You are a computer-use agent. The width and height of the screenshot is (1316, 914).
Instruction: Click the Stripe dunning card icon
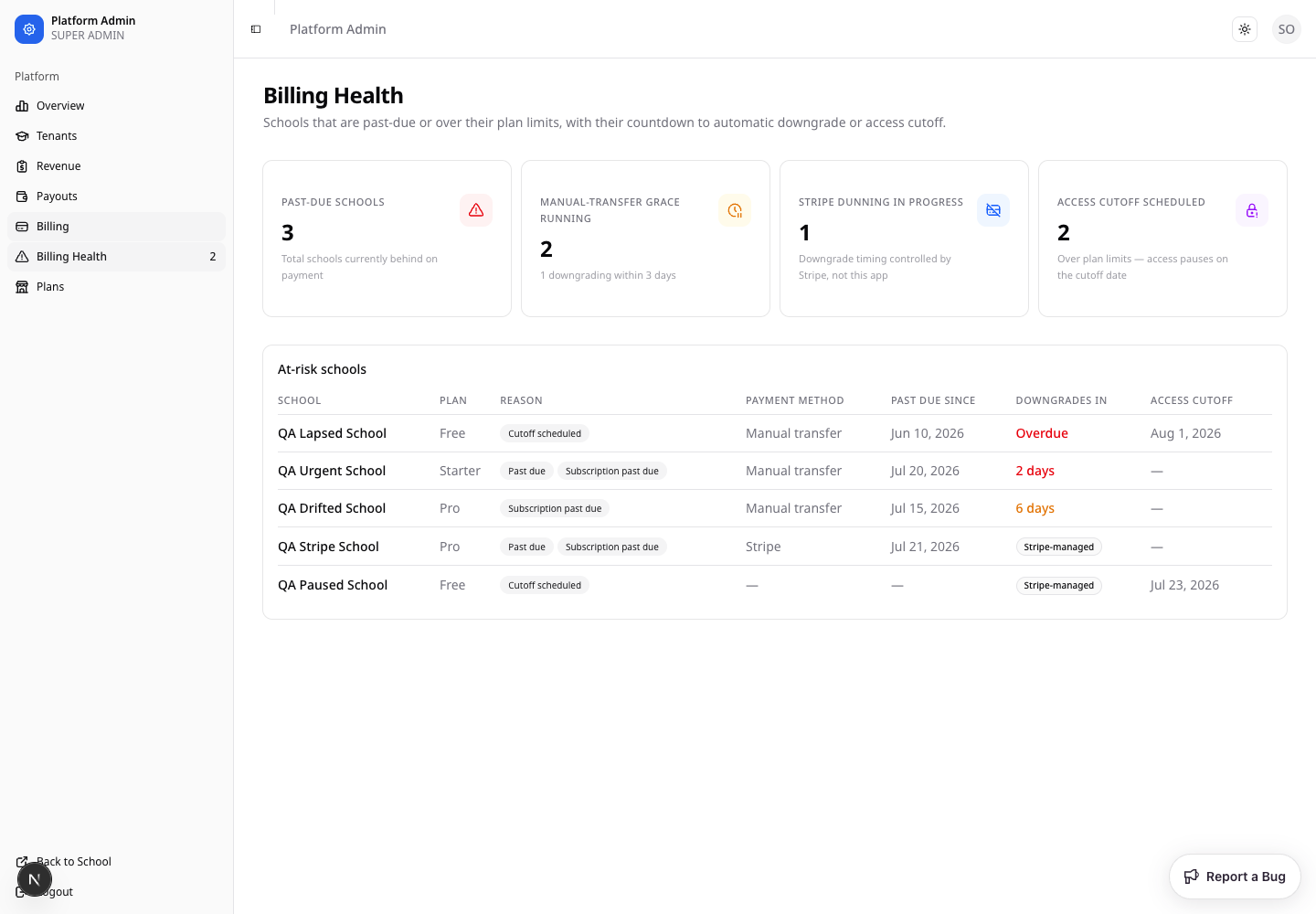tap(993, 210)
